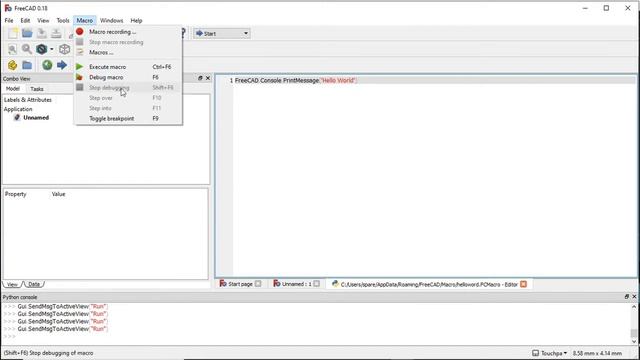Click the Open file folder icon
Viewport: 640px width, 360px height.
(27, 33)
